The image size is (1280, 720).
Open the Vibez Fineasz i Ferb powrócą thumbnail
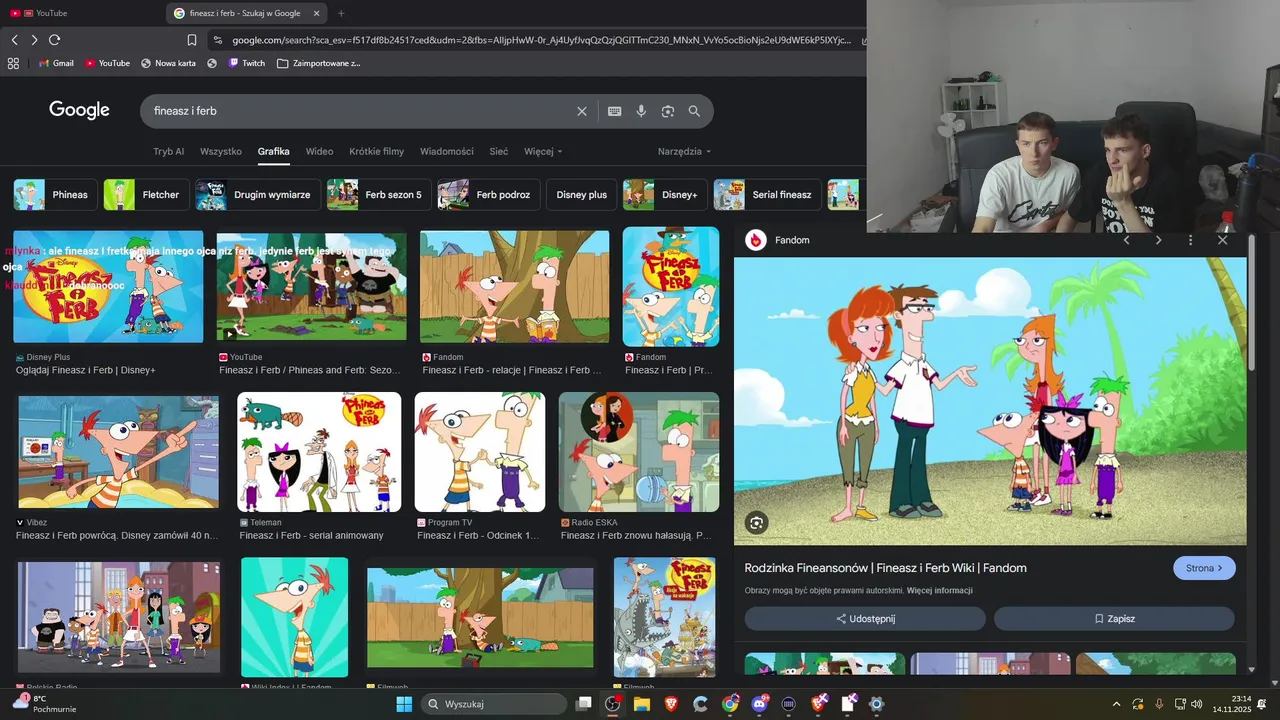118,452
